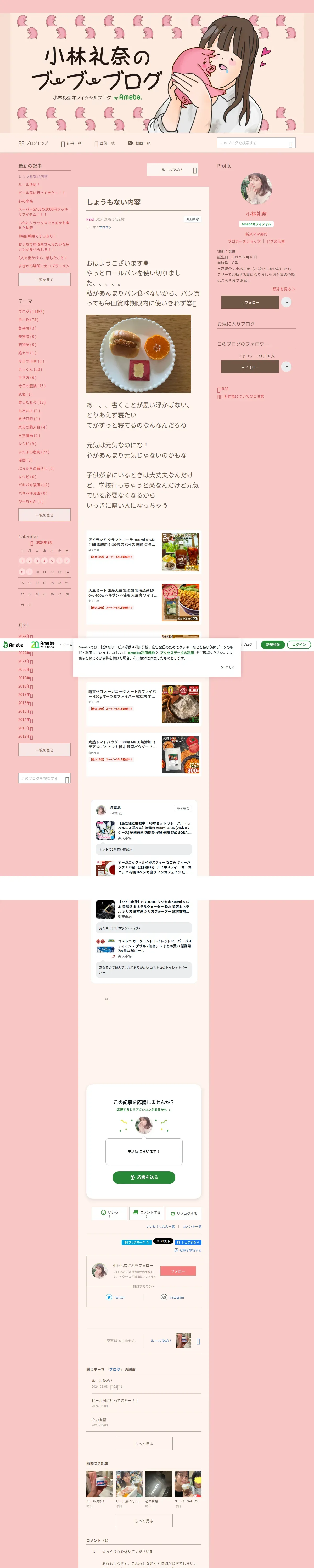The height and width of the screenshot is (1568, 314).
Task: Click the Ameba 20th Anniv logo
Action: 43,645
